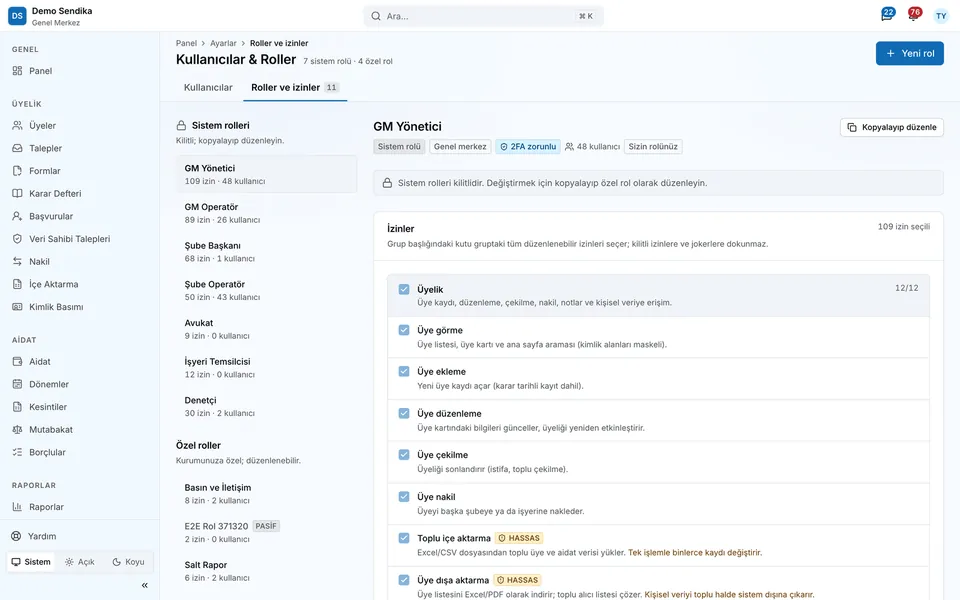Click the Kopyalayıp düzenle button
The height and width of the screenshot is (600, 960).
(892, 127)
